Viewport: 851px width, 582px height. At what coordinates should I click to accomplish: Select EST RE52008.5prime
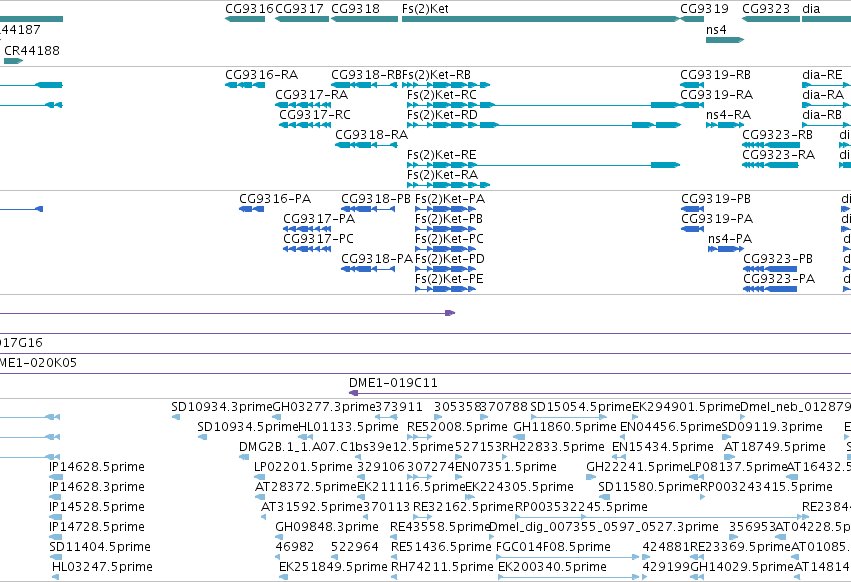(x=457, y=427)
